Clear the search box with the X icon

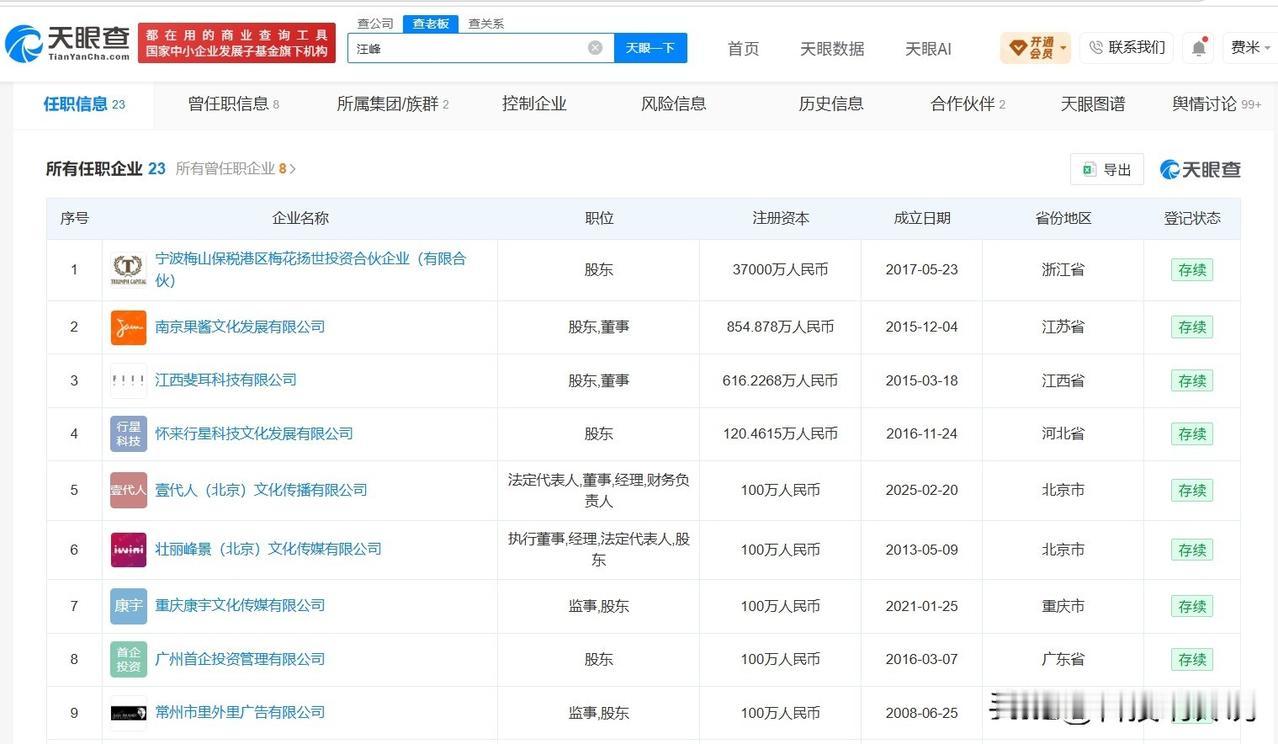coord(595,47)
